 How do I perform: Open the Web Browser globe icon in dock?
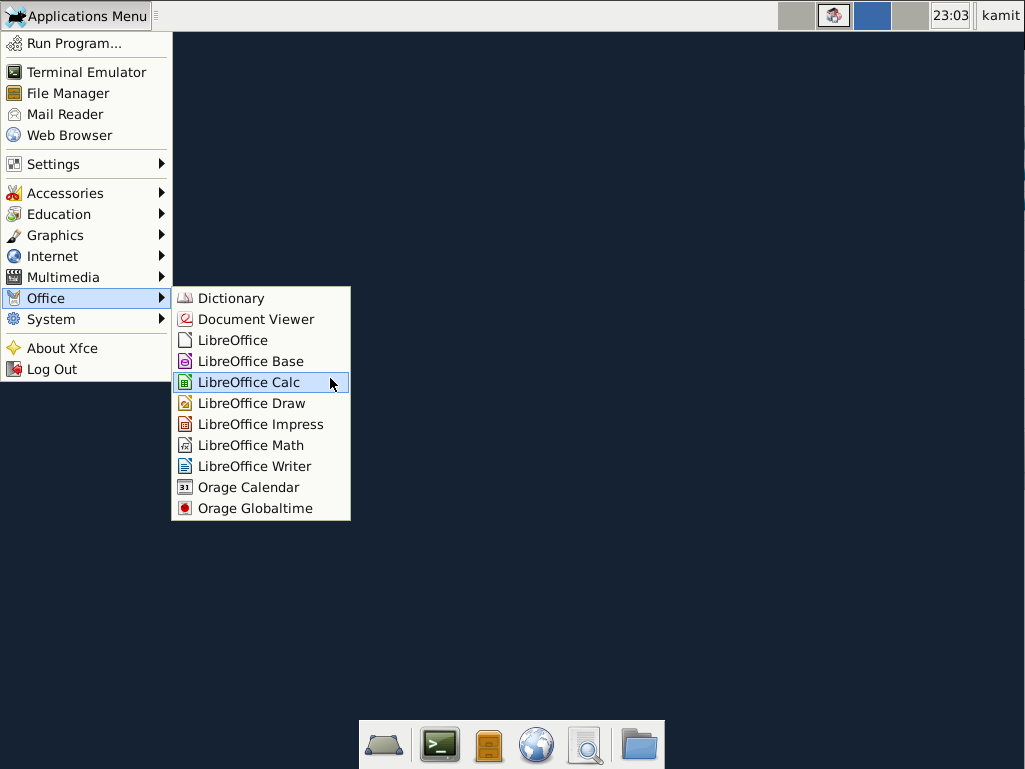click(536, 744)
